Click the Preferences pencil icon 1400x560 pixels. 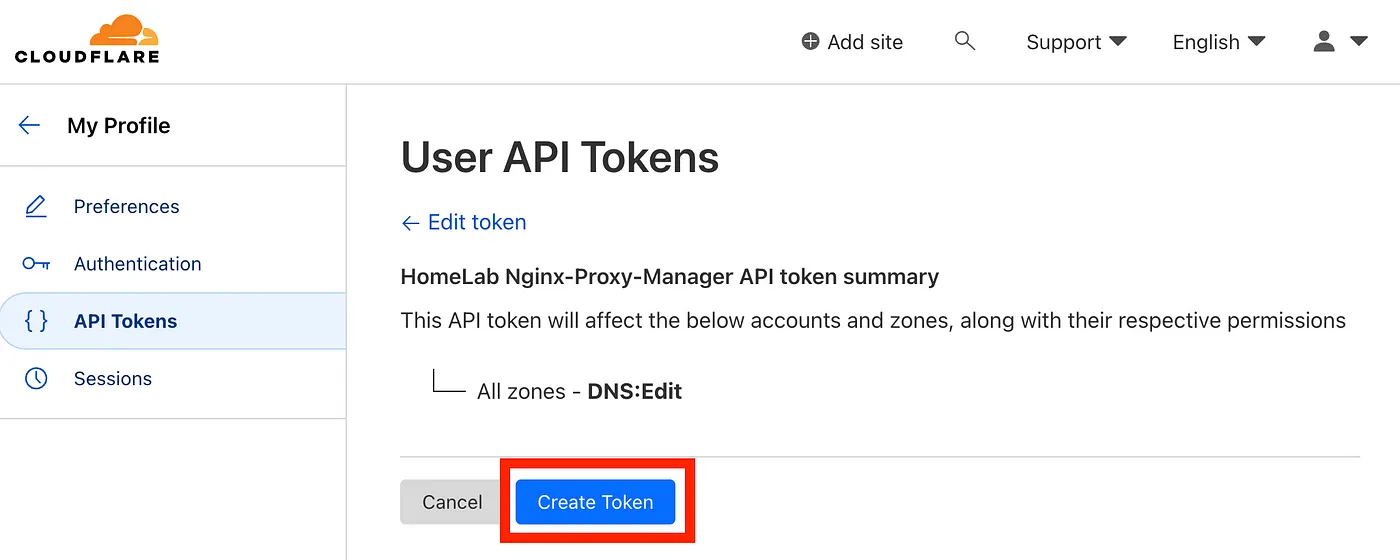(36, 206)
